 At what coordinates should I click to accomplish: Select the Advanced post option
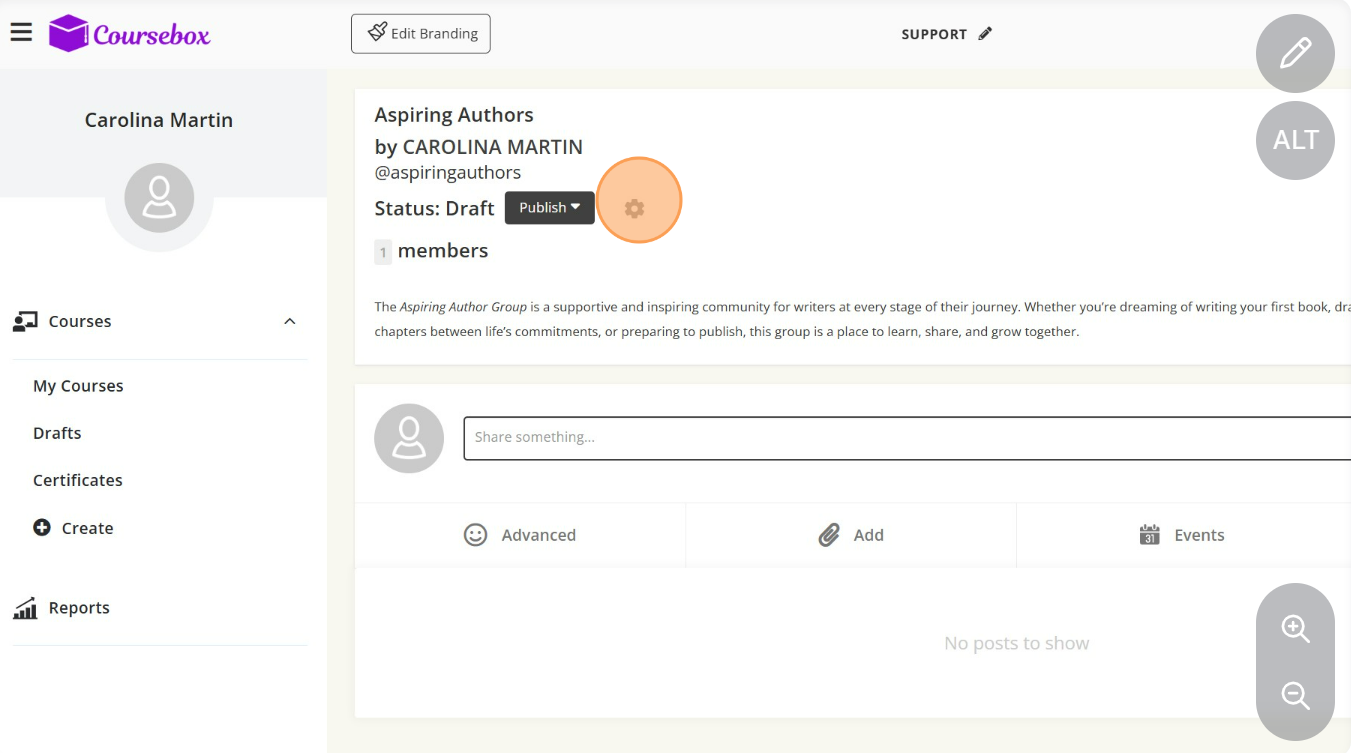520,535
